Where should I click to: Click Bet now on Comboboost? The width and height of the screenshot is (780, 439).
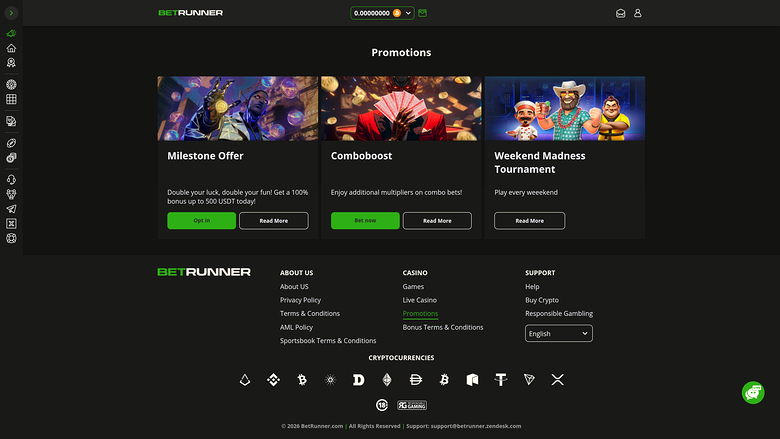365,221
